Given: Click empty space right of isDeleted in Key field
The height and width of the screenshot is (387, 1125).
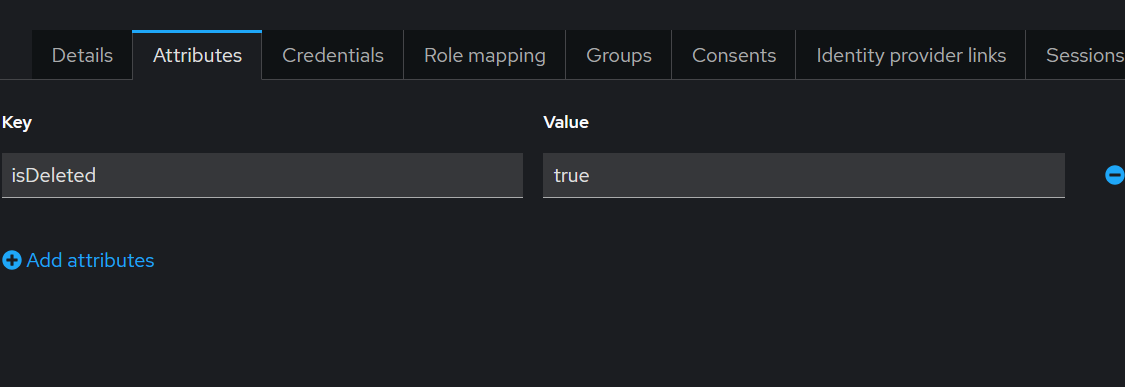Looking at the screenshot, I should (x=309, y=175).
